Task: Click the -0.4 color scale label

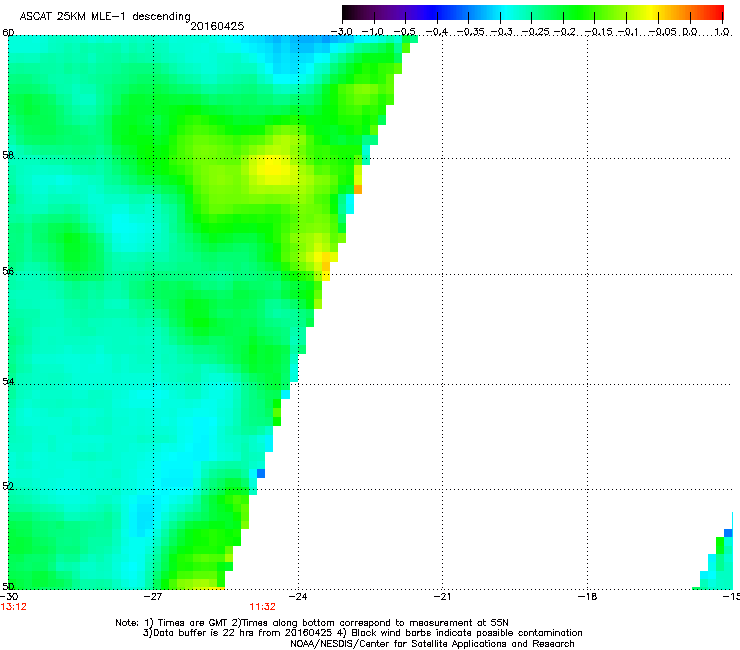Action: coord(437,32)
